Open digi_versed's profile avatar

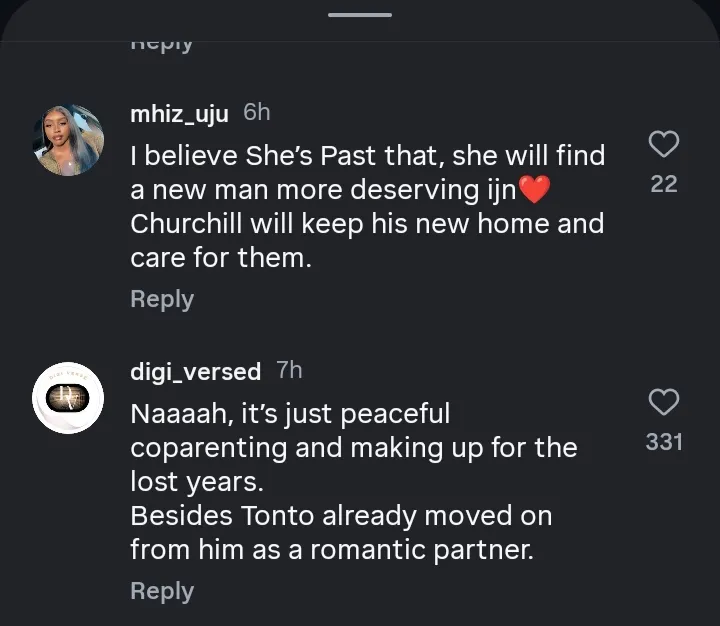tap(68, 398)
